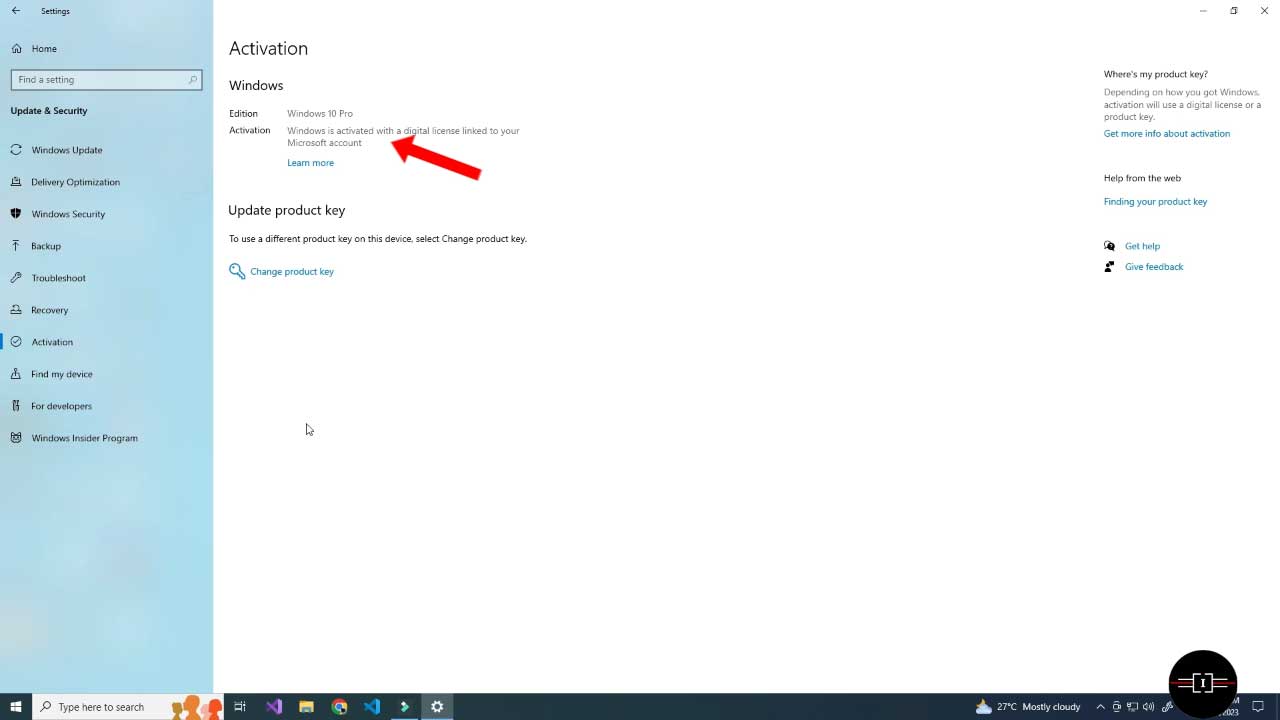Click the Give feedback link
The height and width of the screenshot is (720, 1280).
click(1154, 267)
